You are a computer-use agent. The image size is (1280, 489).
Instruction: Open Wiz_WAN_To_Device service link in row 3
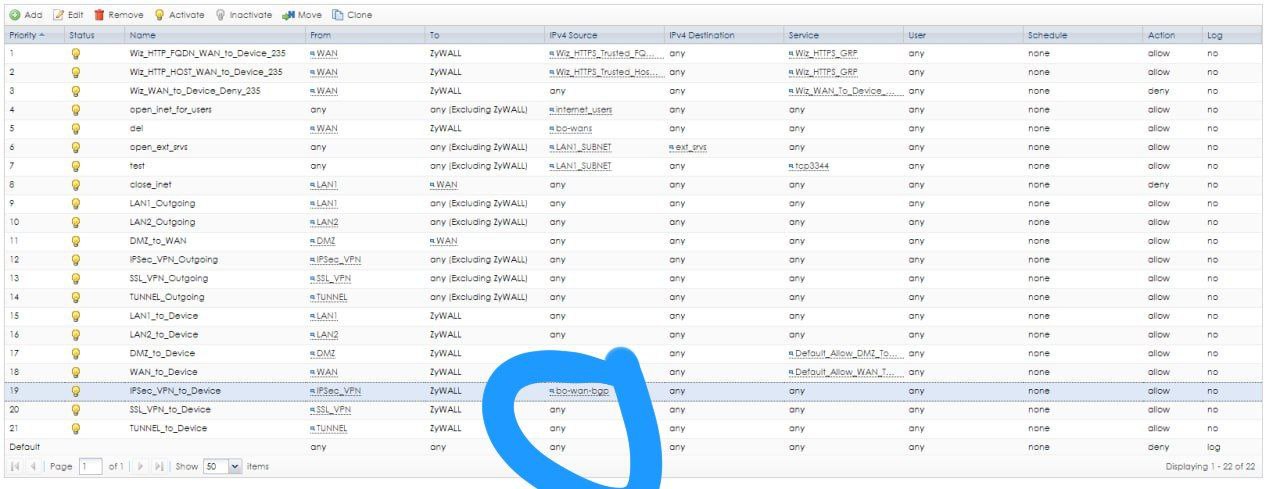pyautogui.click(x=845, y=91)
